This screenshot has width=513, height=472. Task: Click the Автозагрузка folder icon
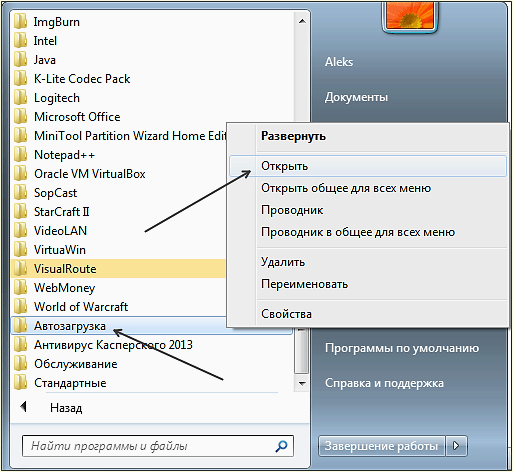point(21,326)
